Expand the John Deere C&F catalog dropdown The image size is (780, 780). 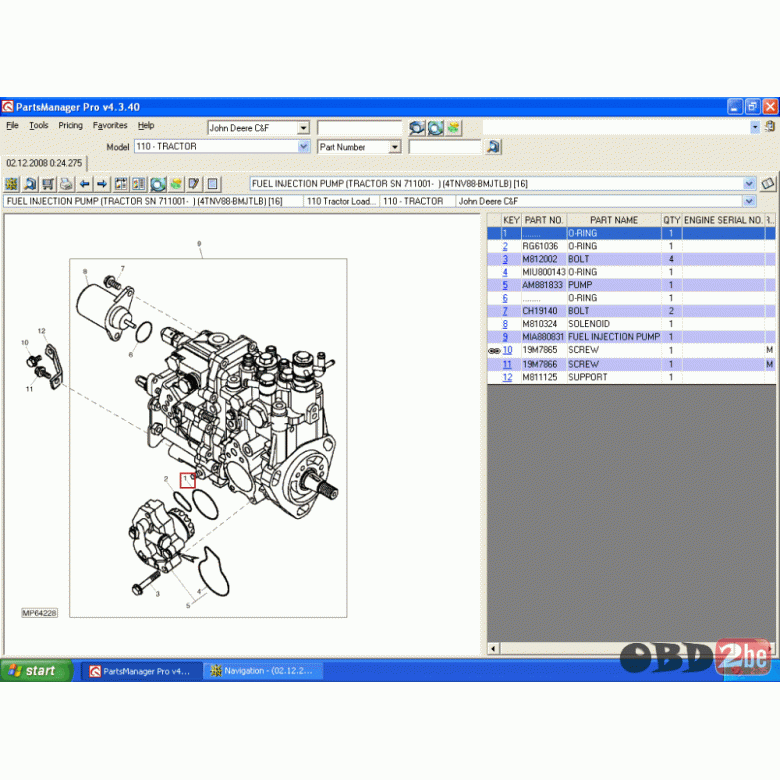coord(303,128)
